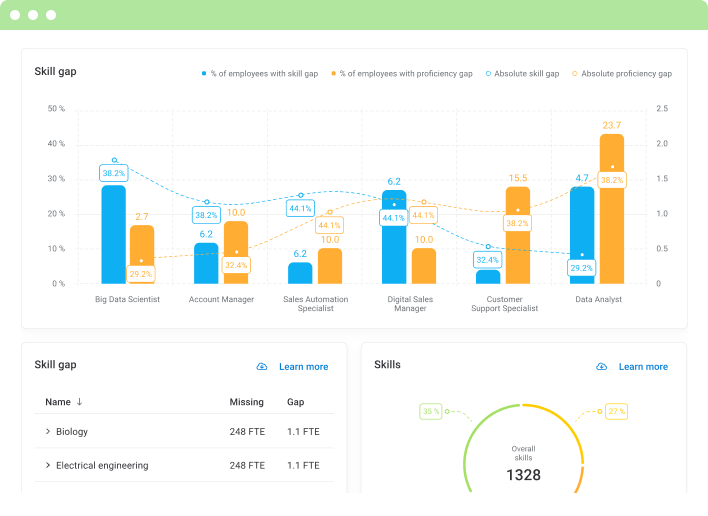Click Big Data Scientist blue bar
Screen dimensions: 708x516
click(x=113, y=234)
